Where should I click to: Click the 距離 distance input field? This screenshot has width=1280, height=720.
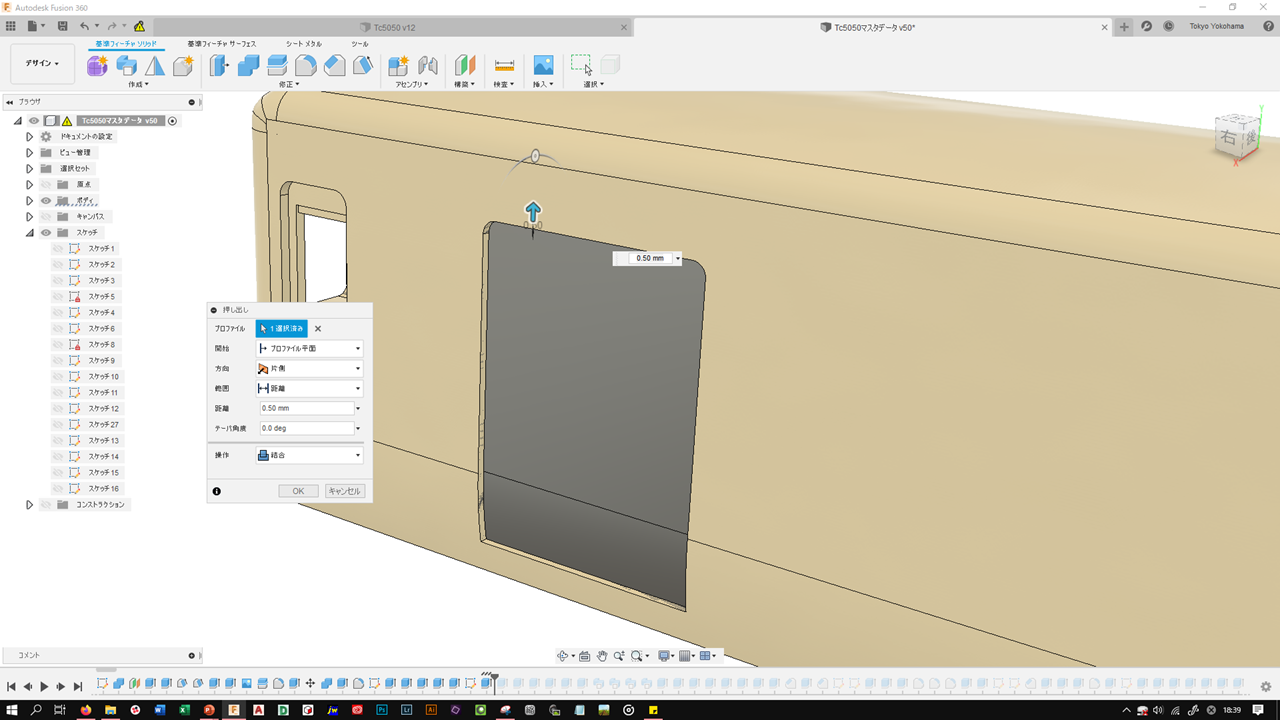coord(305,408)
